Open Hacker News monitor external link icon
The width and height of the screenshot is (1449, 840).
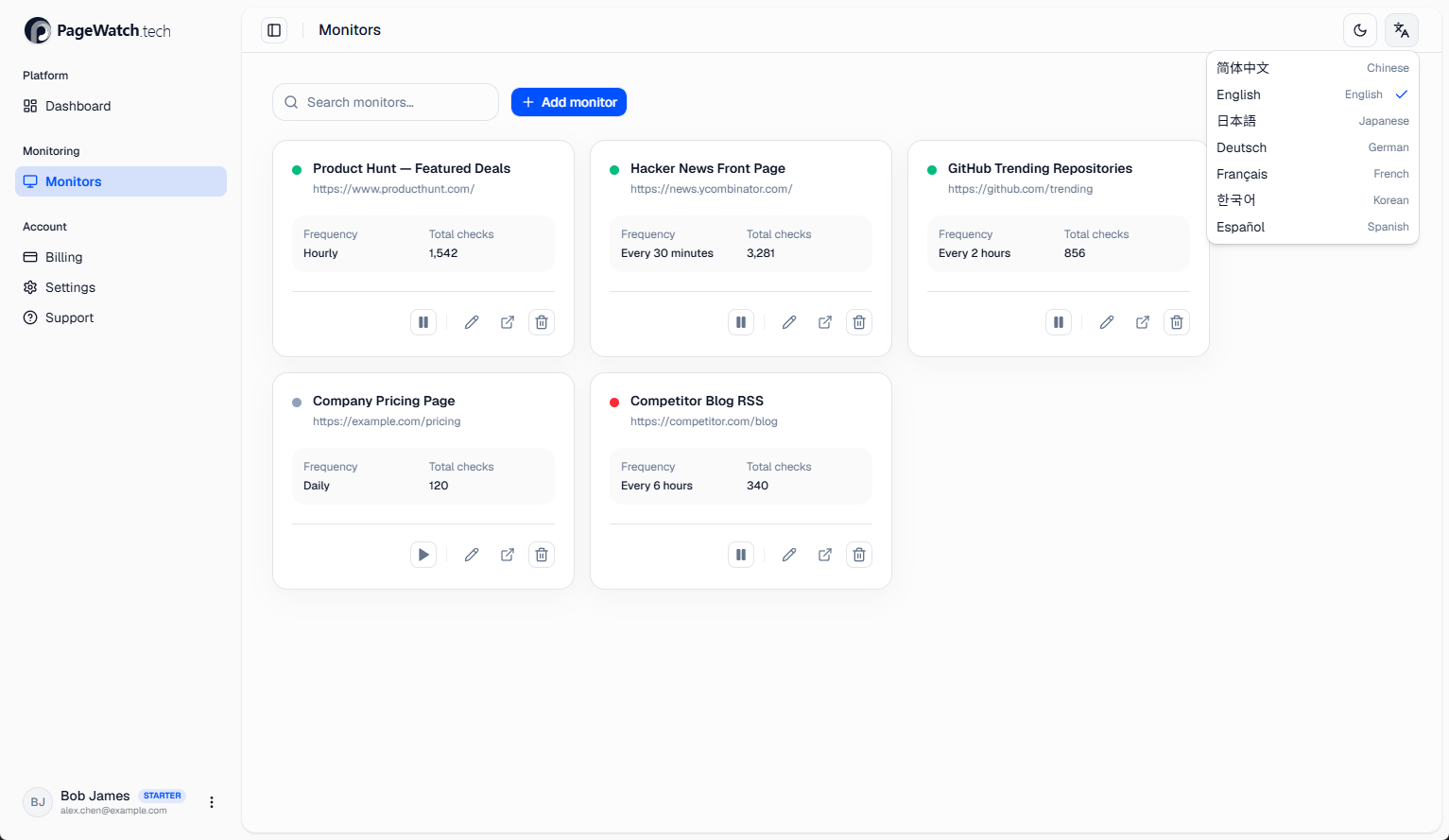pos(825,322)
